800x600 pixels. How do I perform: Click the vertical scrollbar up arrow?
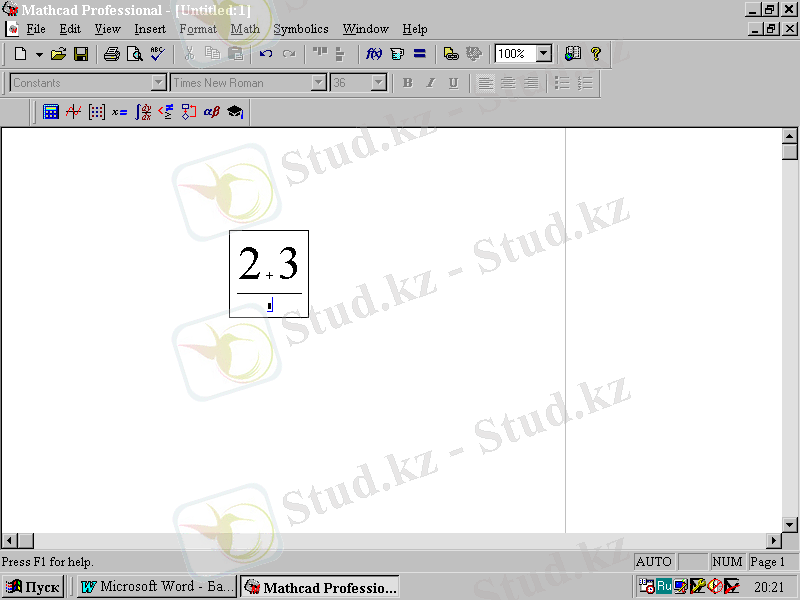[790, 136]
